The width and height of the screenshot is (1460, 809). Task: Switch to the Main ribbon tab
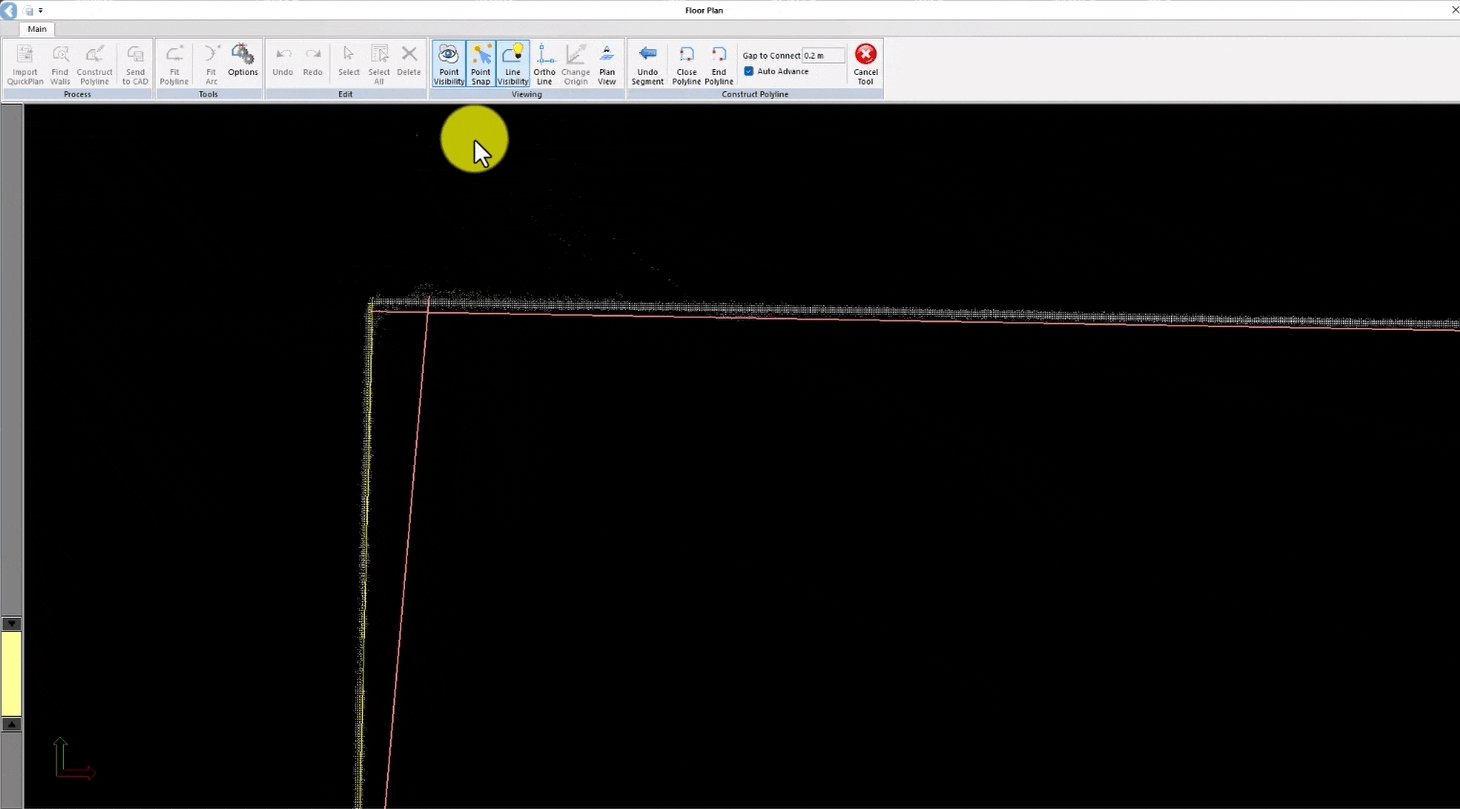36,29
